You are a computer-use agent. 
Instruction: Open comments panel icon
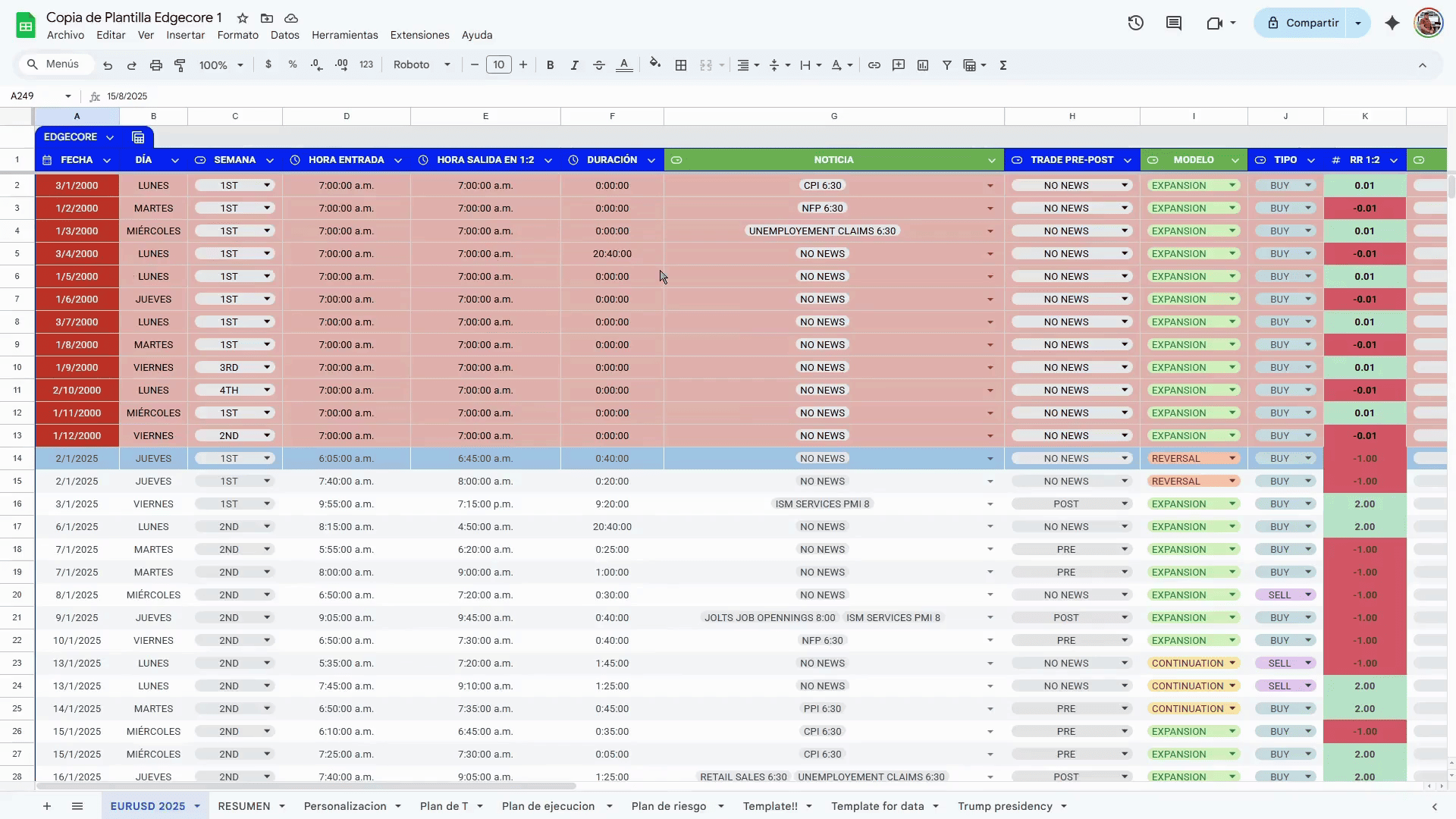coord(1173,23)
